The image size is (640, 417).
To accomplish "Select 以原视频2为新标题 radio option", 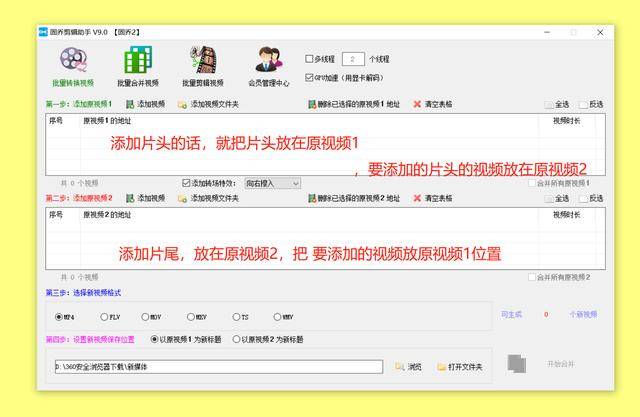I will 236,339.
